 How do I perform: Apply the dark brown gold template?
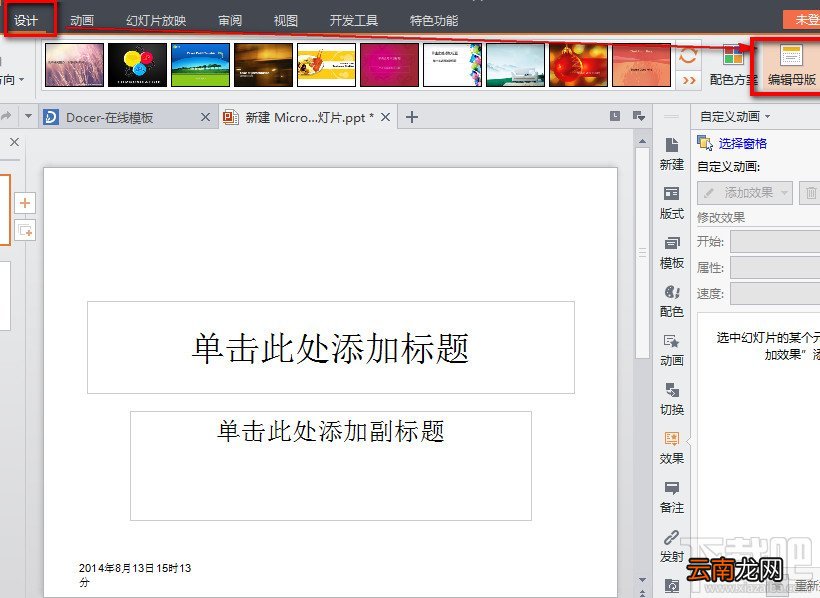click(x=264, y=65)
